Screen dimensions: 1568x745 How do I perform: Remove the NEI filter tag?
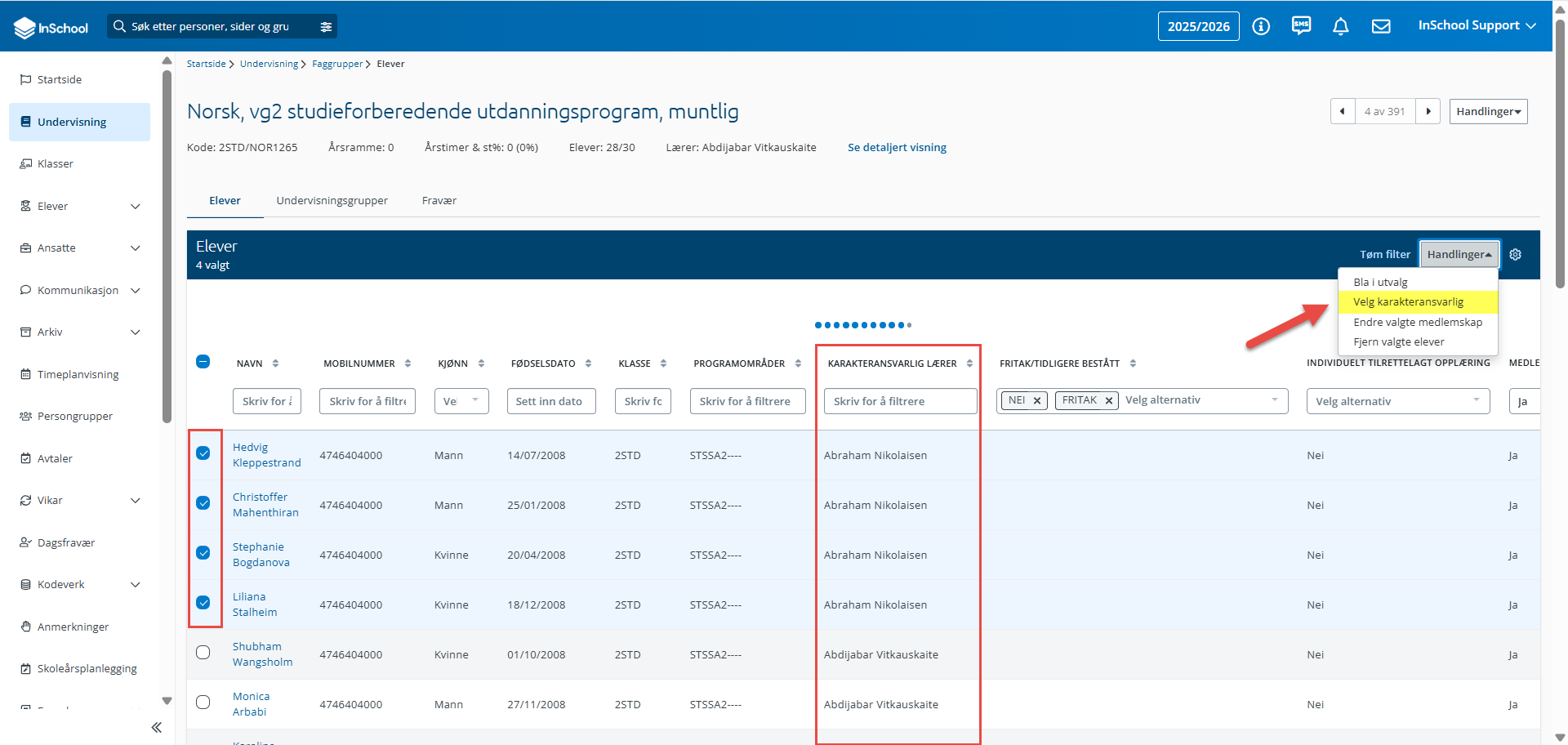tap(1037, 400)
